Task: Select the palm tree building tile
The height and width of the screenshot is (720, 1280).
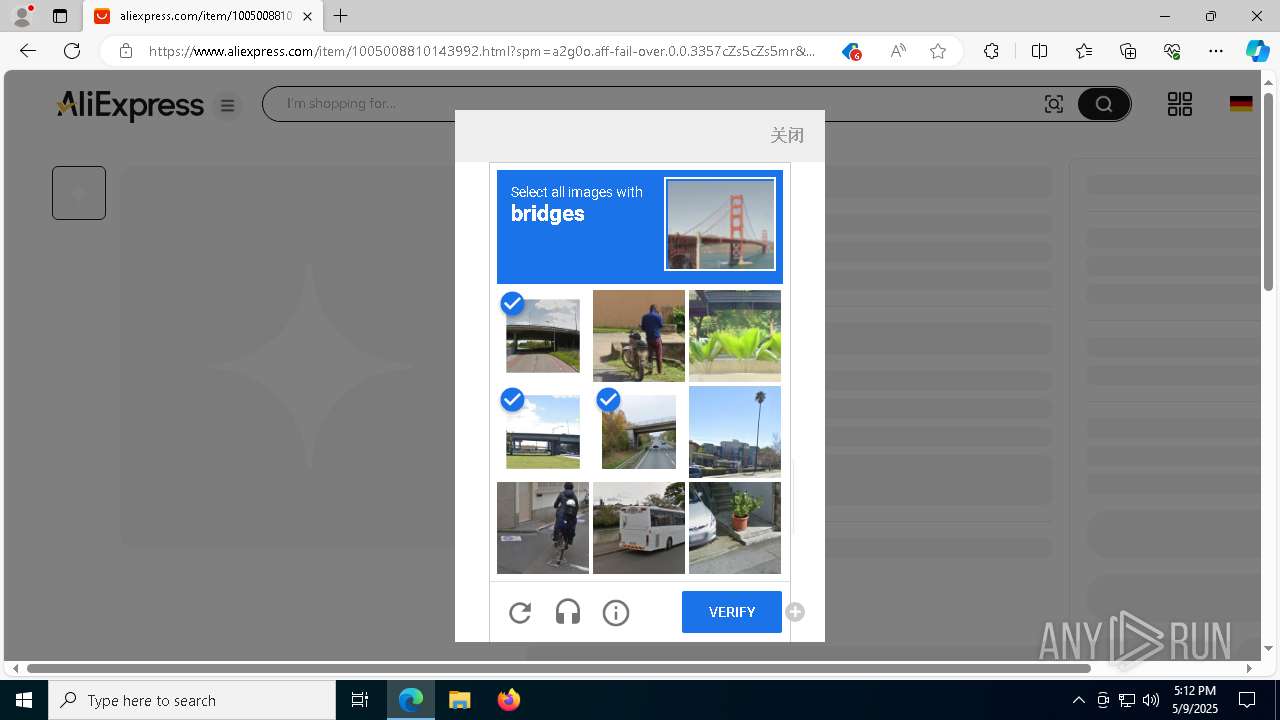Action: [x=735, y=432]
